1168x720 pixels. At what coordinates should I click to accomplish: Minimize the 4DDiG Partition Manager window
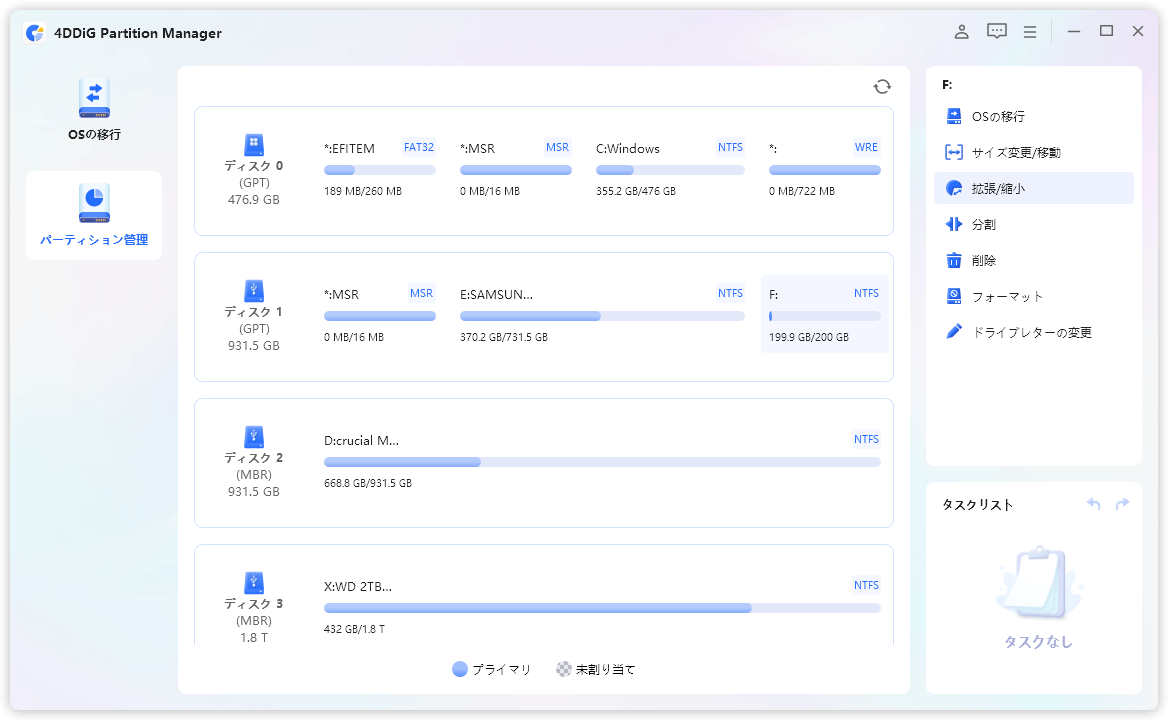click(x=1073, y=32)
